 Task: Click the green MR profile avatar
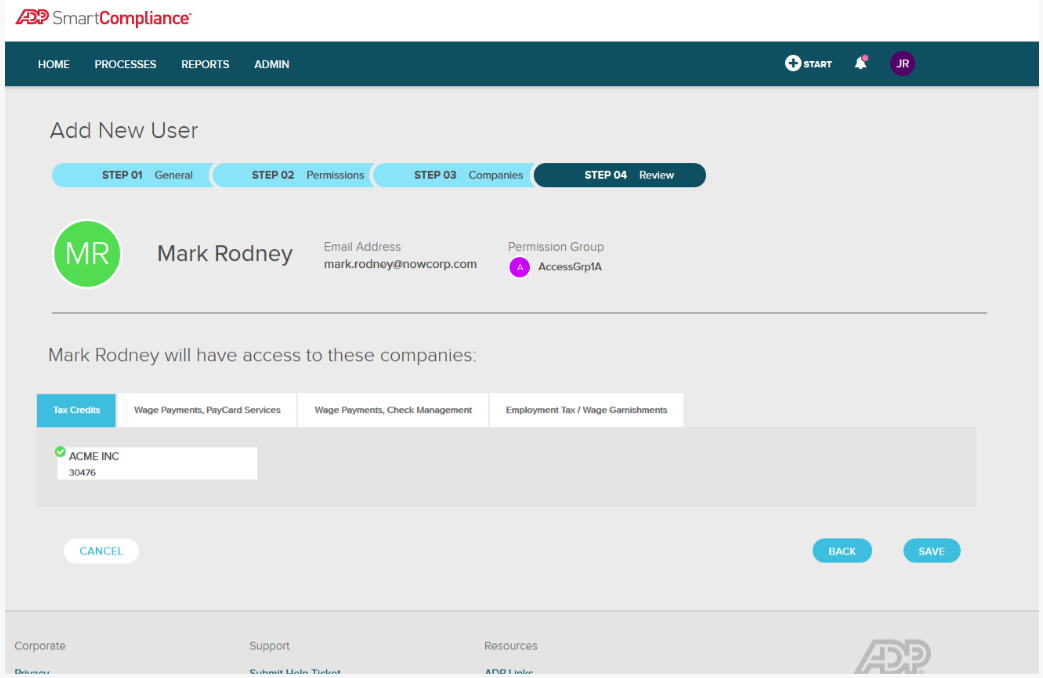[x=87, y=254]
